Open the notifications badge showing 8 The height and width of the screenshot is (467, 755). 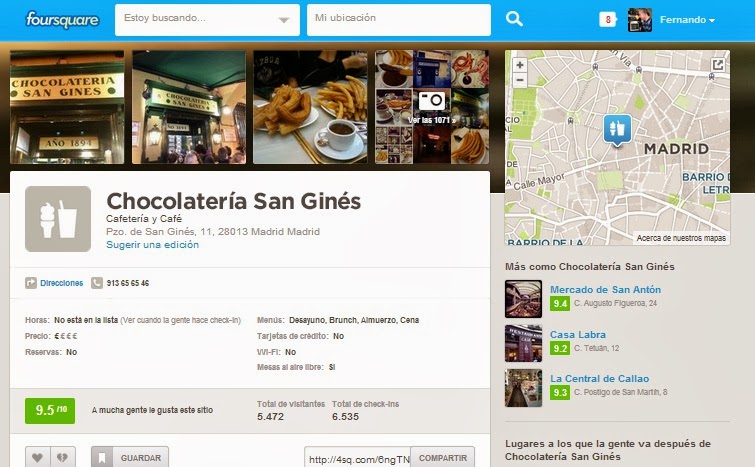tap(608, 20)
